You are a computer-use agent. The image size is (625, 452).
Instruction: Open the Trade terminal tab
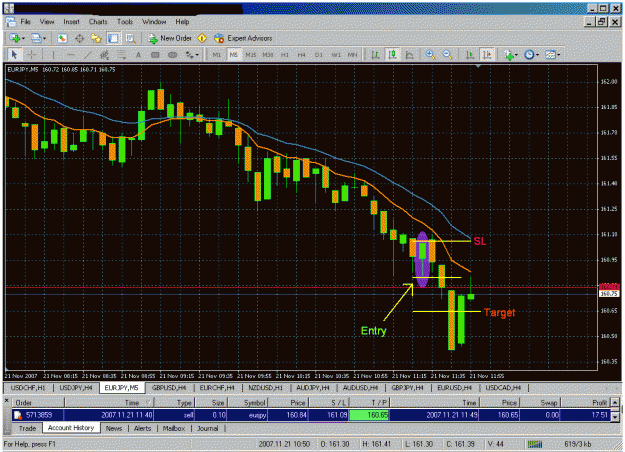tap(28, 428)
